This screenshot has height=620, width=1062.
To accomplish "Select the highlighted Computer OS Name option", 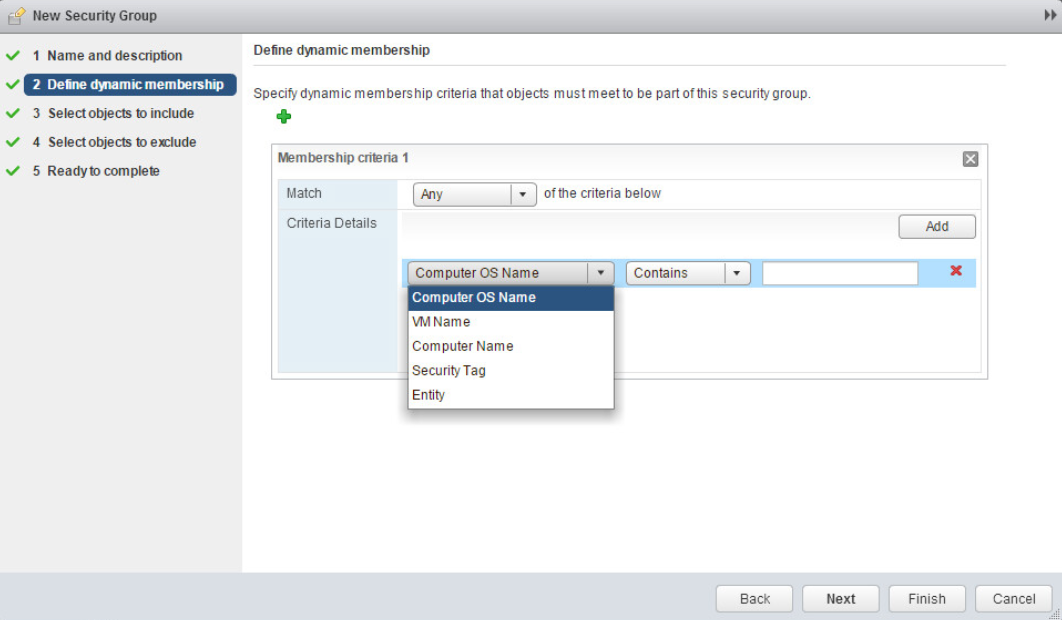I will coord(473,297).
